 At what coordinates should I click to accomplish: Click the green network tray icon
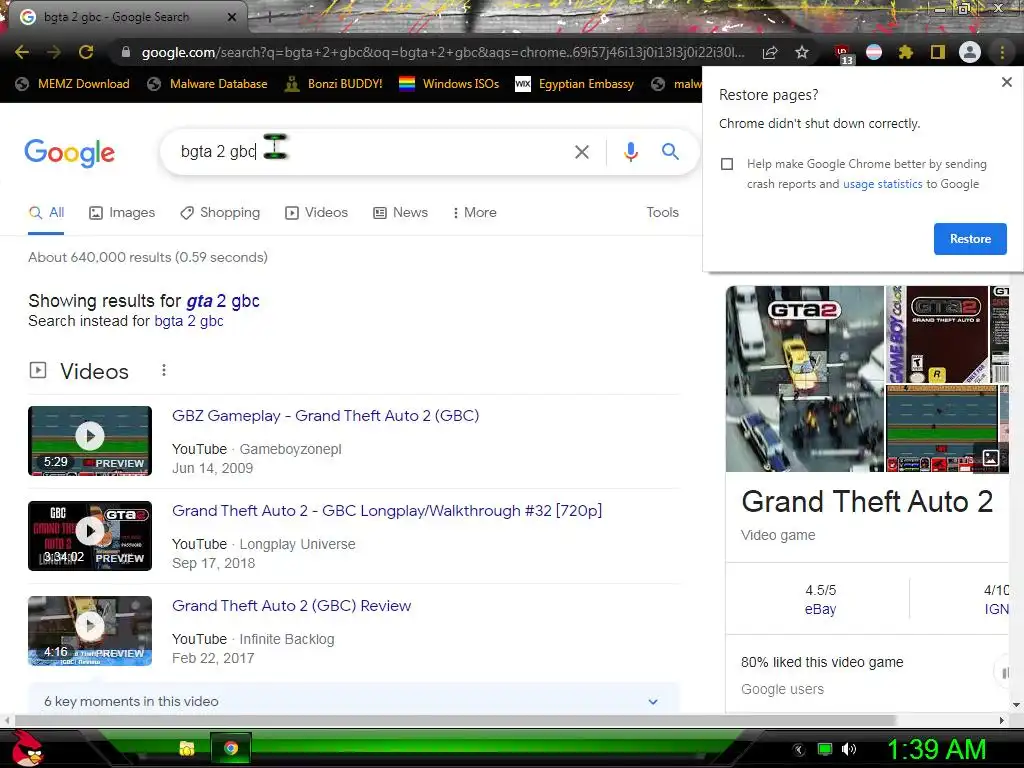click(x=825, y=749)
